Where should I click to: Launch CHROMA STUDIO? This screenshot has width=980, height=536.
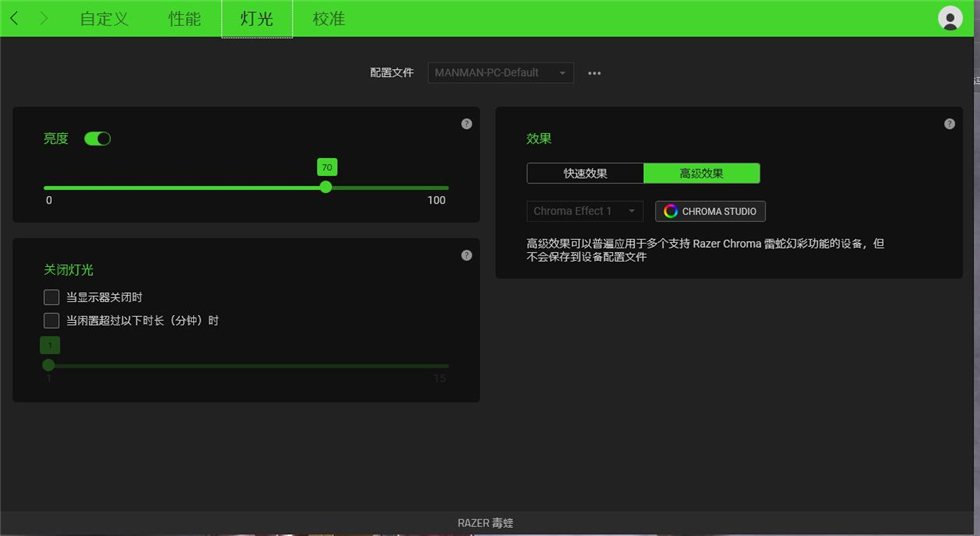pos(710,211)
